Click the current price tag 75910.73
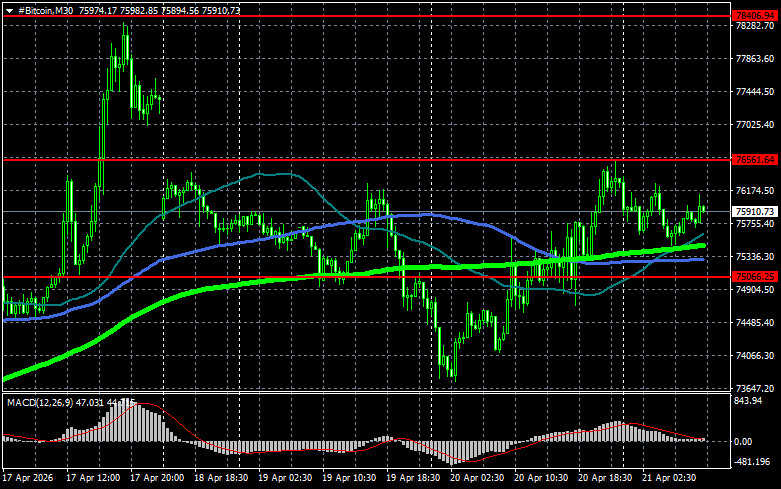The height and width of the screenshot is (489, 781). click(755, 212)
